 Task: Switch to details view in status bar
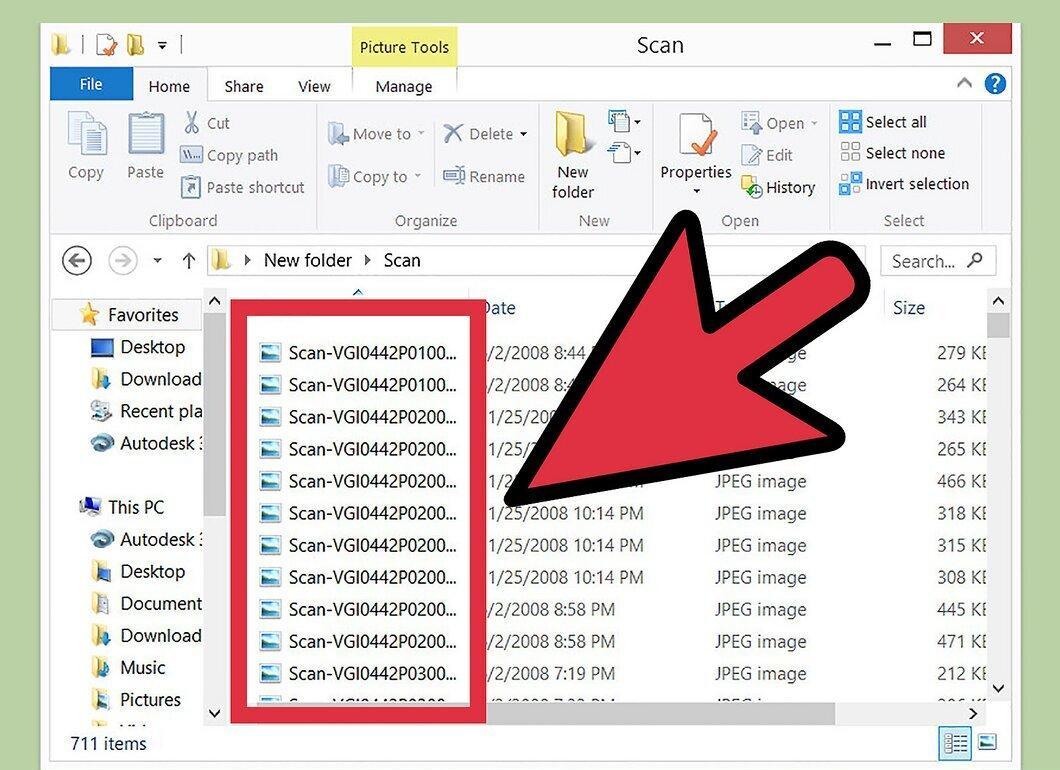pyautogui.click(x=955, y=743)
